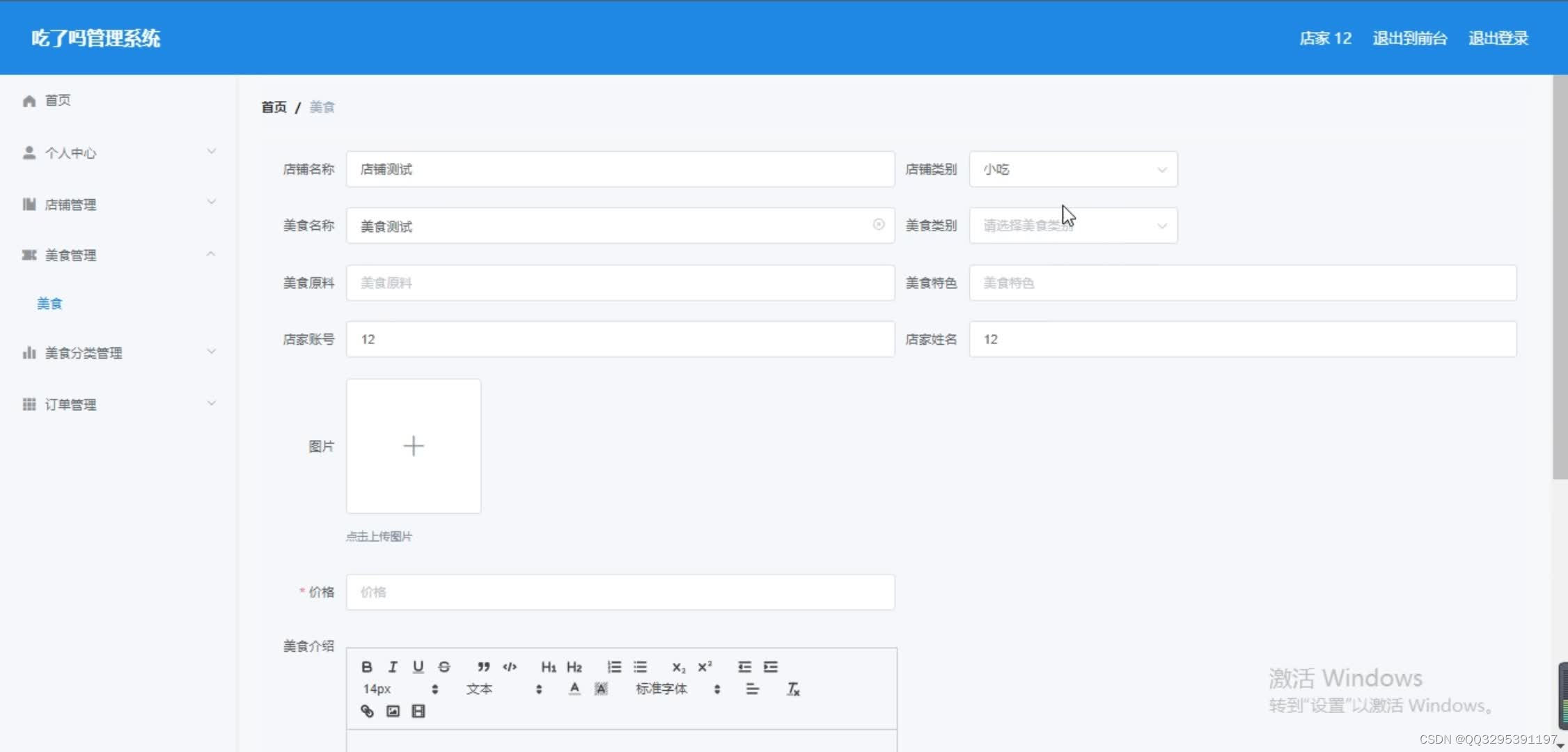Image resolution: width=1568 pixels, height=752 pixels.
Task: Start an ordered numbered list
Action: (614, 667)
